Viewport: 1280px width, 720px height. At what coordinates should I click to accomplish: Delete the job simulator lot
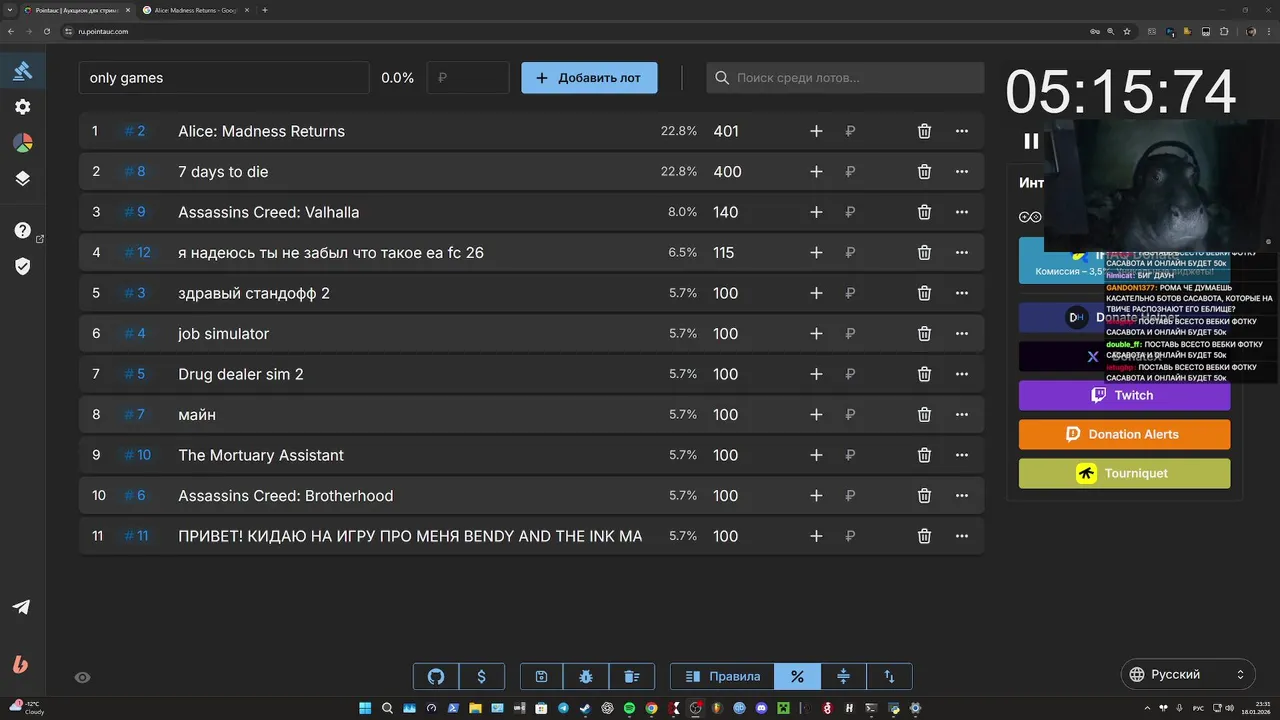[924, 334]
